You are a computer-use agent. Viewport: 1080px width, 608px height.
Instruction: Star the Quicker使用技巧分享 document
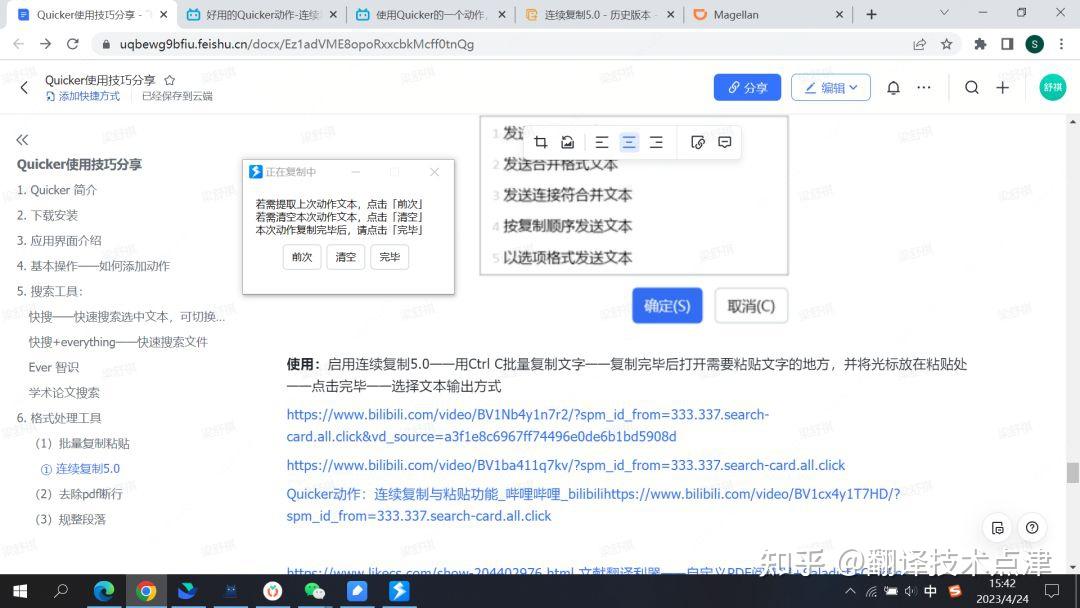[x=169, y=80]
